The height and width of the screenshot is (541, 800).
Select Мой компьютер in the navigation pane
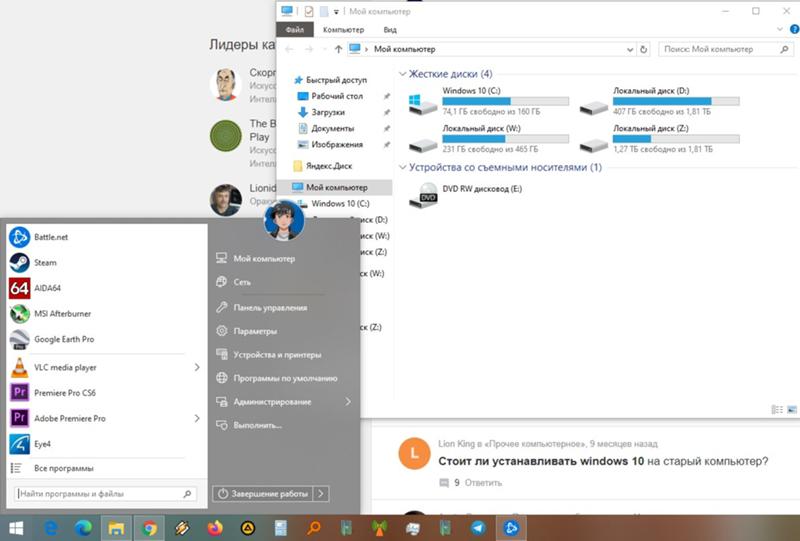click(335, 187)
